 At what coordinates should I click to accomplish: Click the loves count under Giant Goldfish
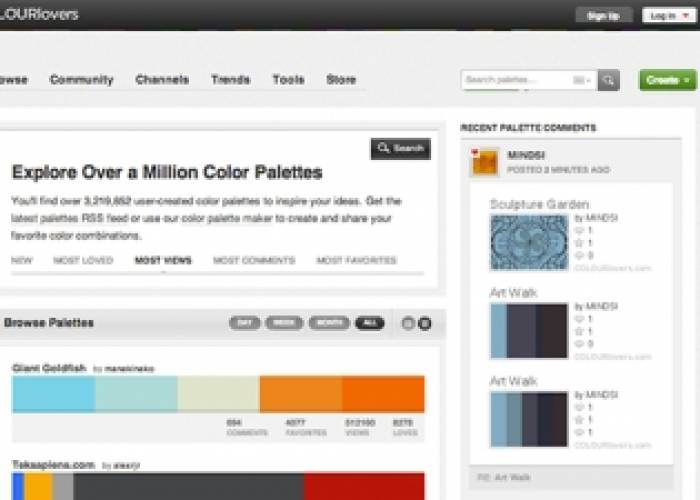[x=405, y=427]
